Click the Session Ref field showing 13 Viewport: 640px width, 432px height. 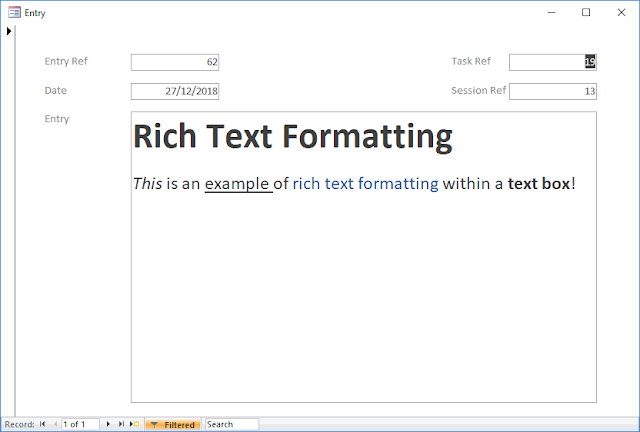click(553, 91)
